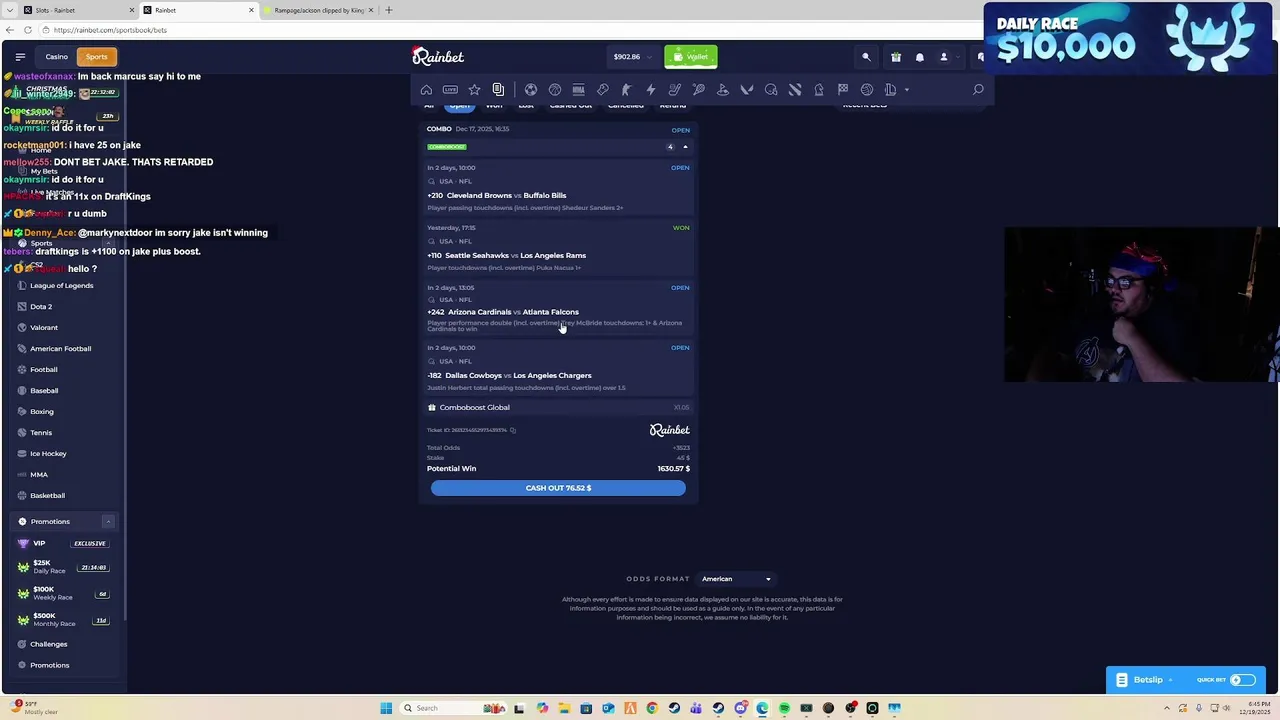Open American Football in sidebar
1280x720 pixels.
(x=60, y=349)
